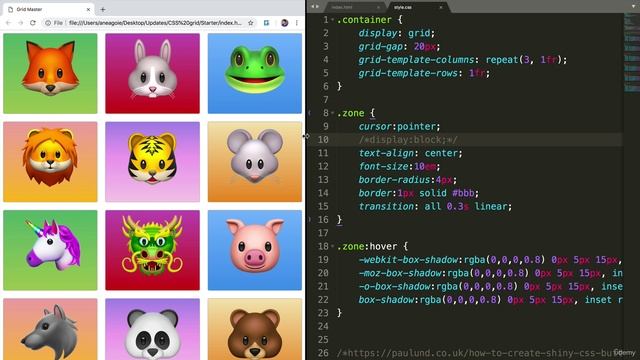
Task: Go forward in the Chrome browser
Action: pyautogui.click(x=20, y=23)
